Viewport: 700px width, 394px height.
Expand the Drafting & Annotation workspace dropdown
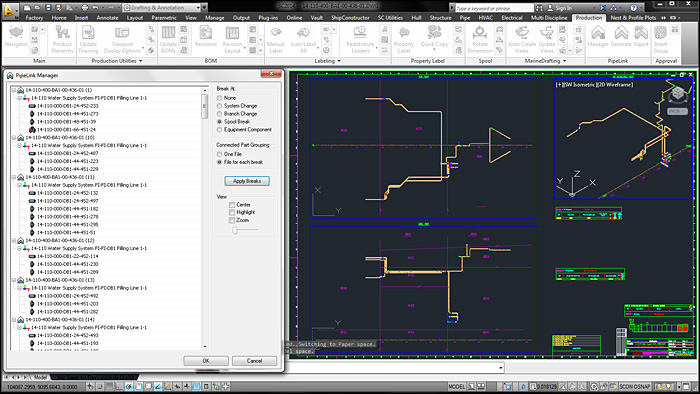click(204, 8)
